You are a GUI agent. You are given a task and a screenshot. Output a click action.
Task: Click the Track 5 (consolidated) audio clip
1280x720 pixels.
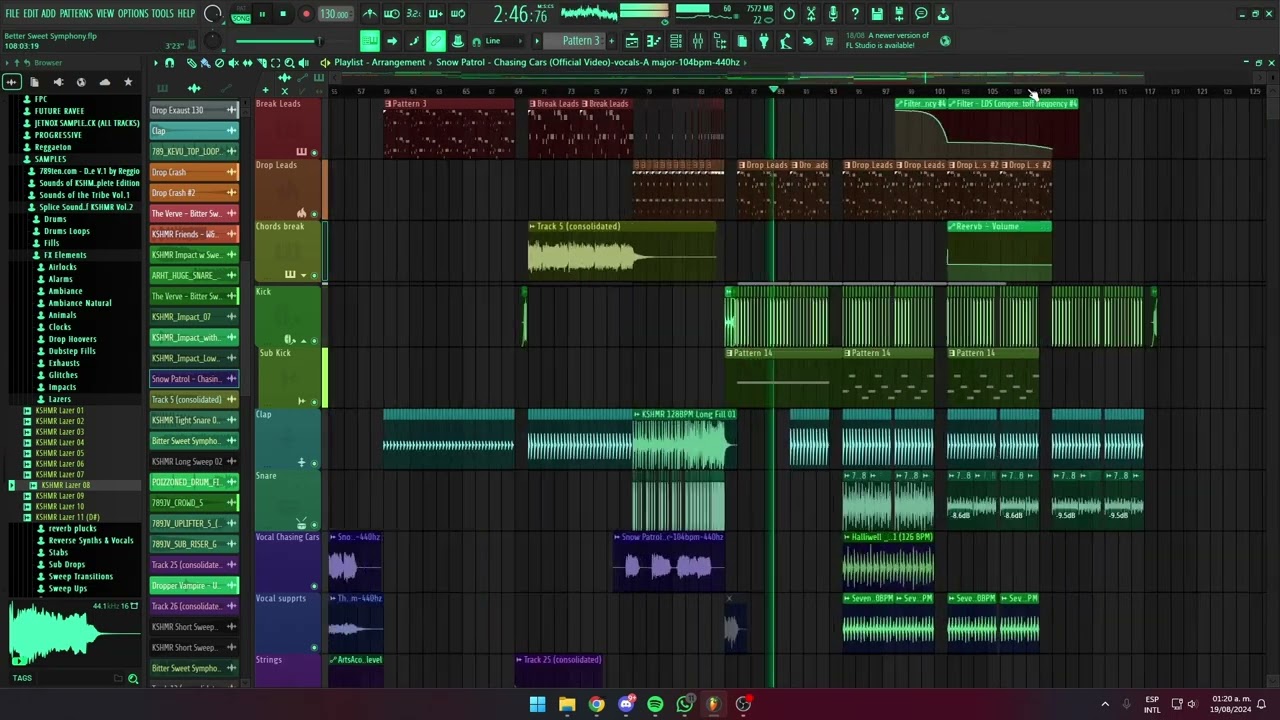point(622,250)
